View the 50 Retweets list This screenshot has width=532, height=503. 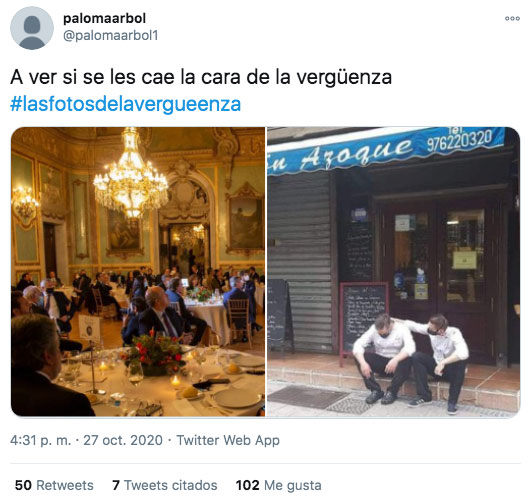54,485
